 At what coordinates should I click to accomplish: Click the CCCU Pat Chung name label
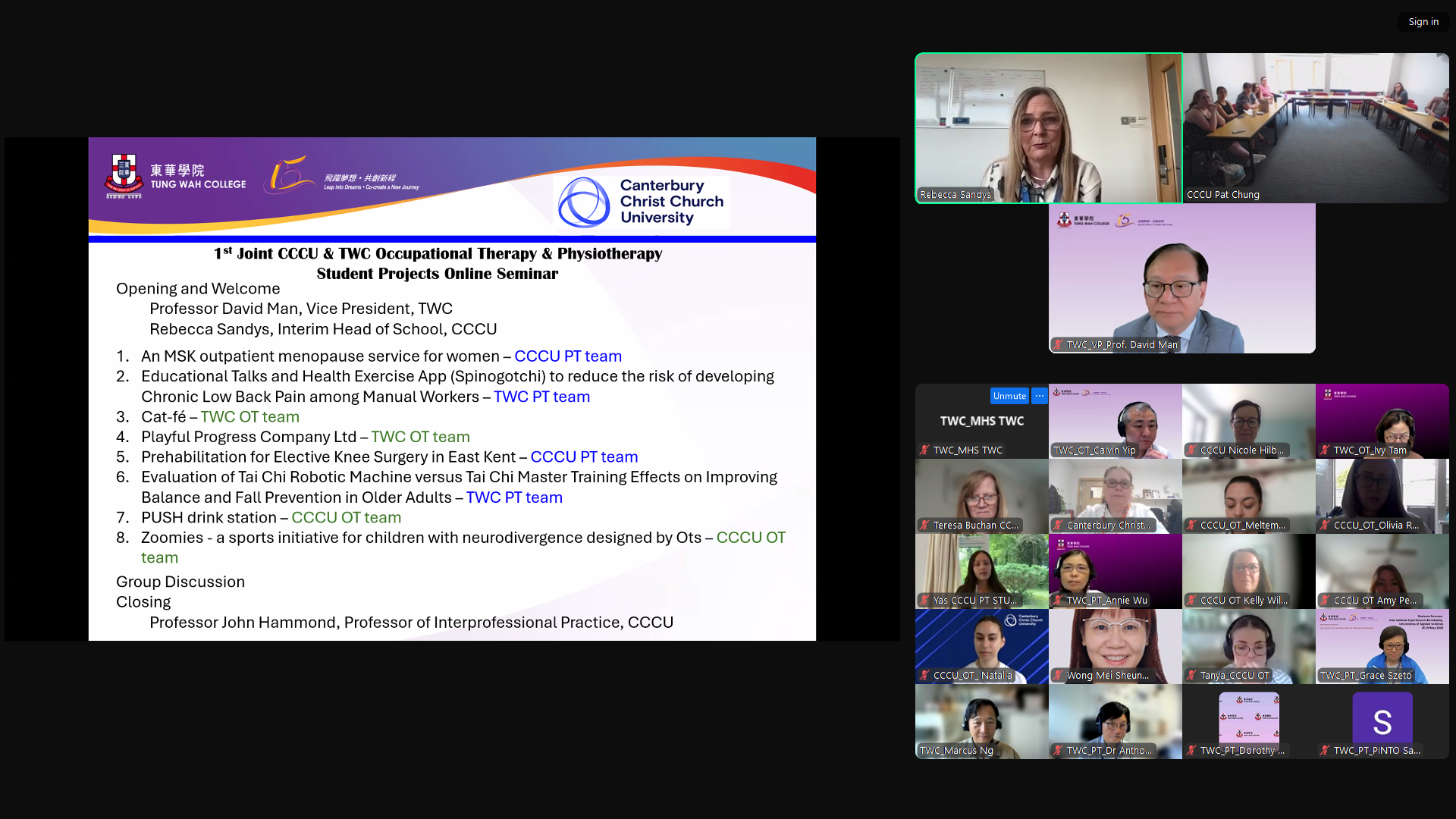[x=1222, y=195]
